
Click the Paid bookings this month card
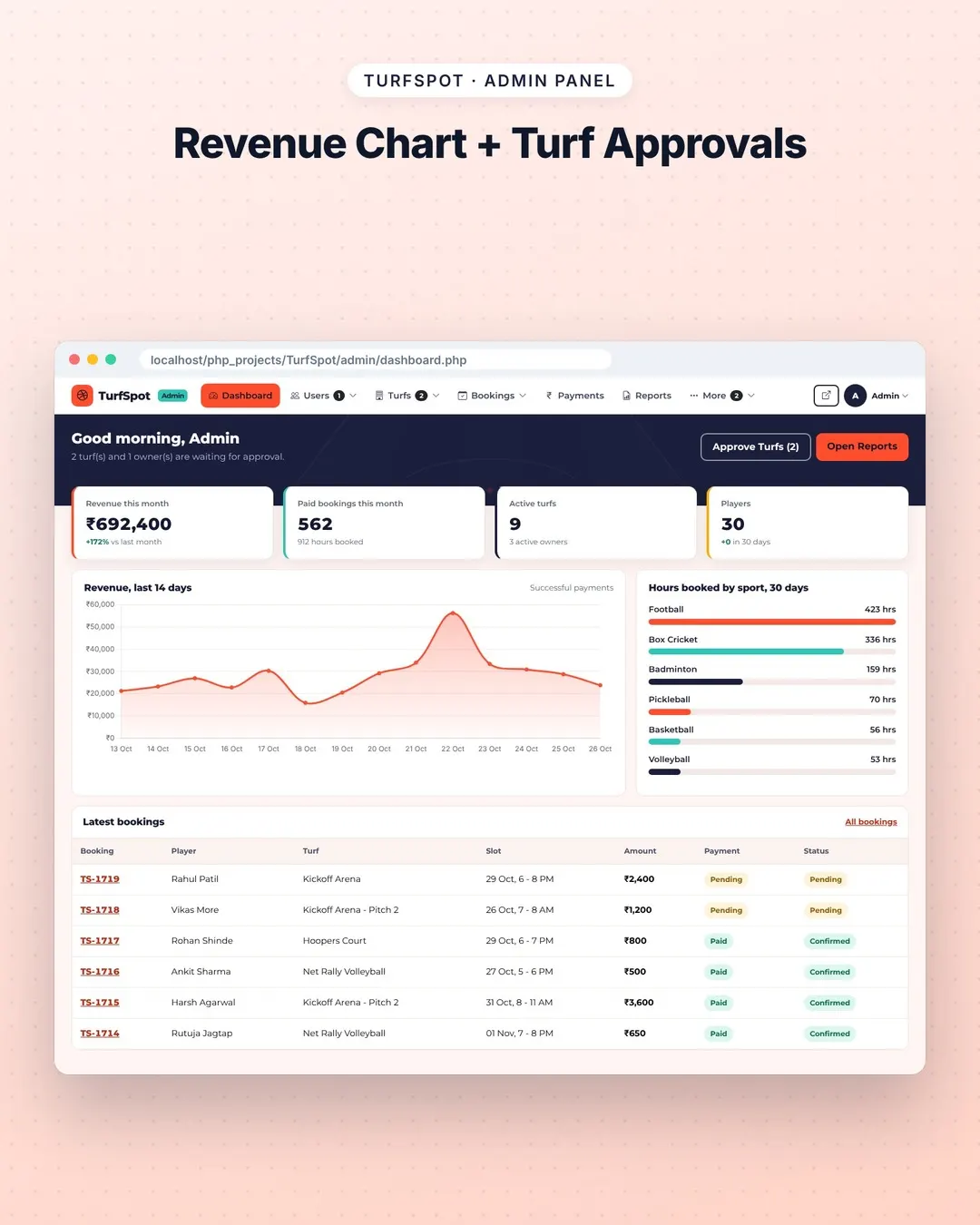coord(385,523)
